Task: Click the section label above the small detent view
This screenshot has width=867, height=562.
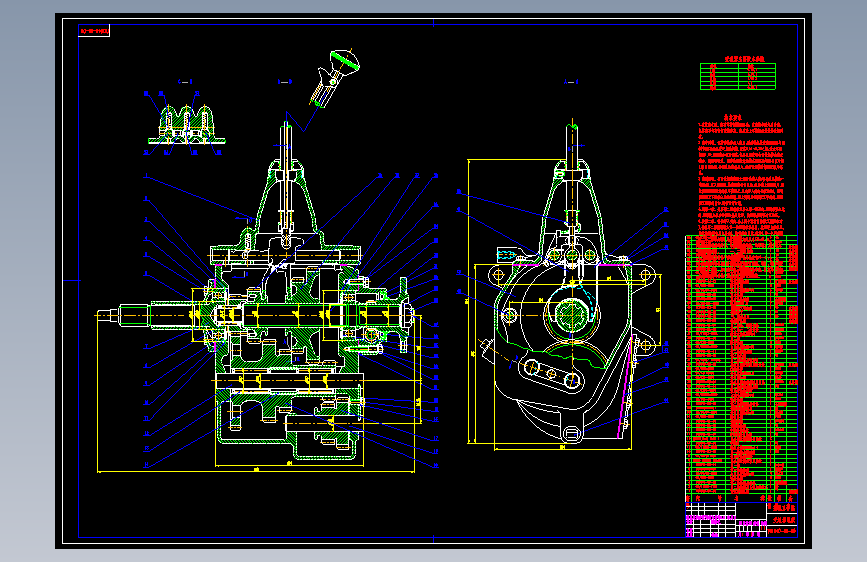Action: tap(185, 82)
